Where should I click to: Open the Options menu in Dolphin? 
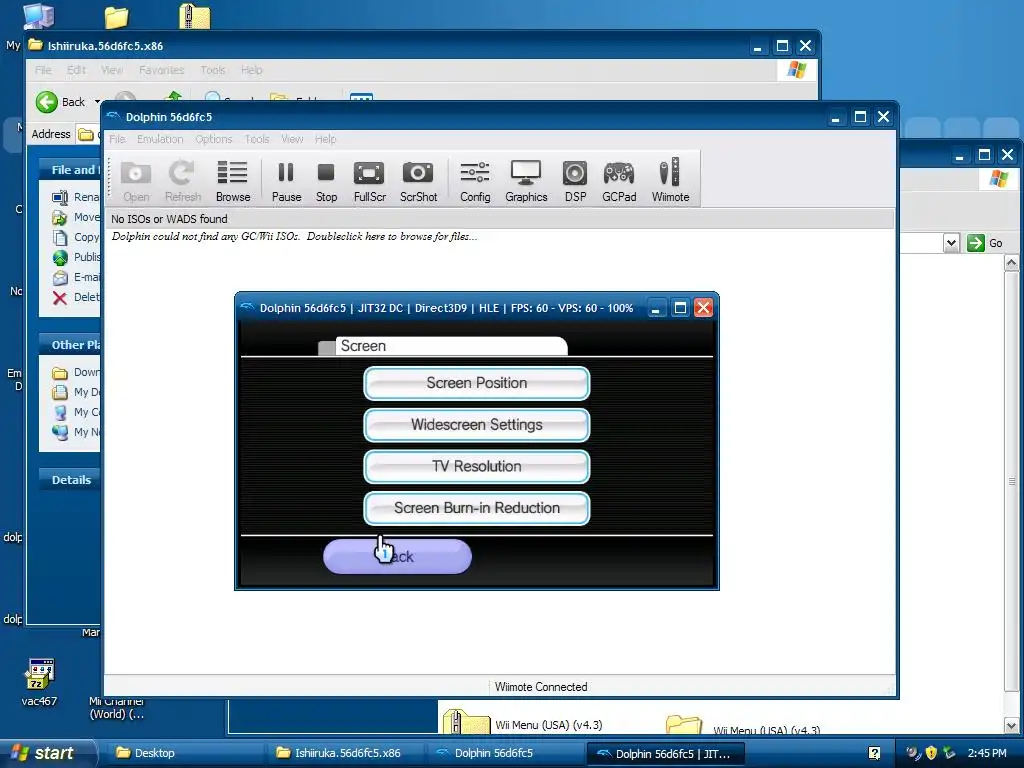coord(214,139)
